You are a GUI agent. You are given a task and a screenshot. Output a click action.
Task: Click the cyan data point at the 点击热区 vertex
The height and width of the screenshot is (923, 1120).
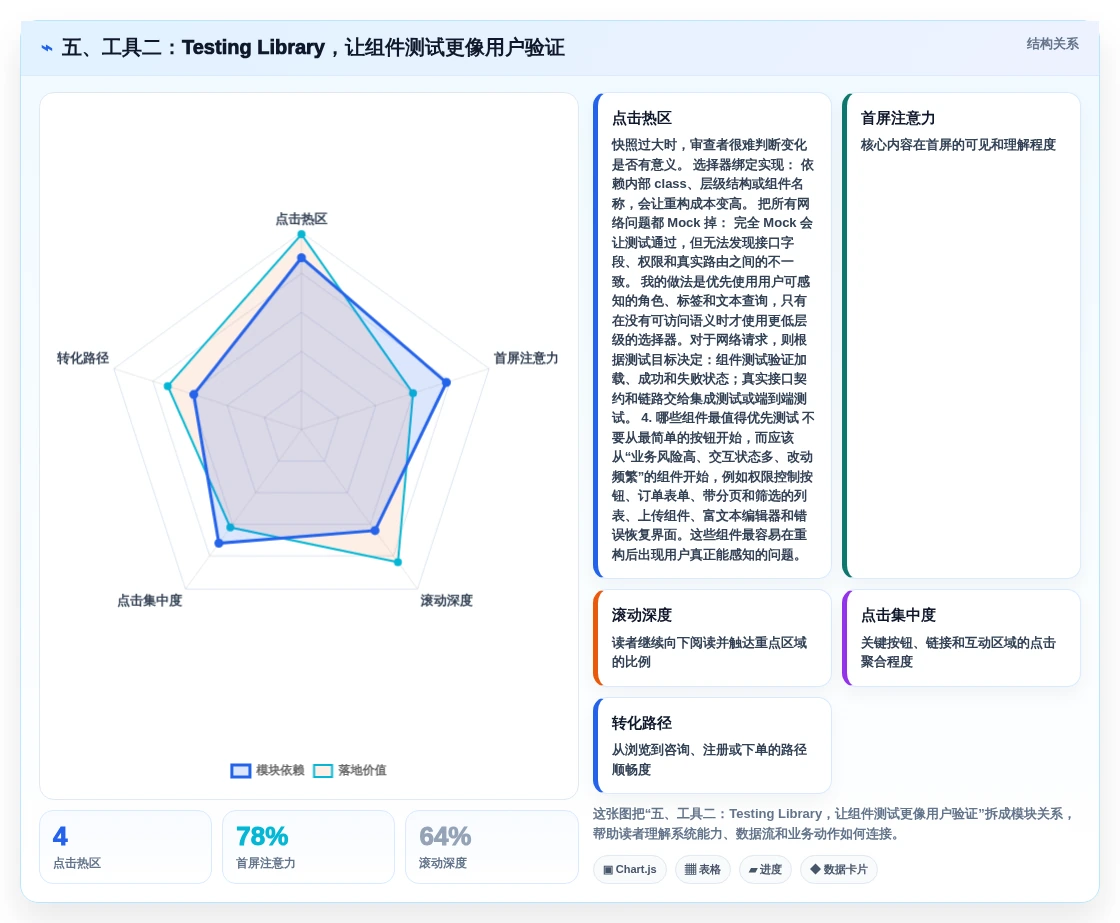pyautogui.click(x=301, y=234)
